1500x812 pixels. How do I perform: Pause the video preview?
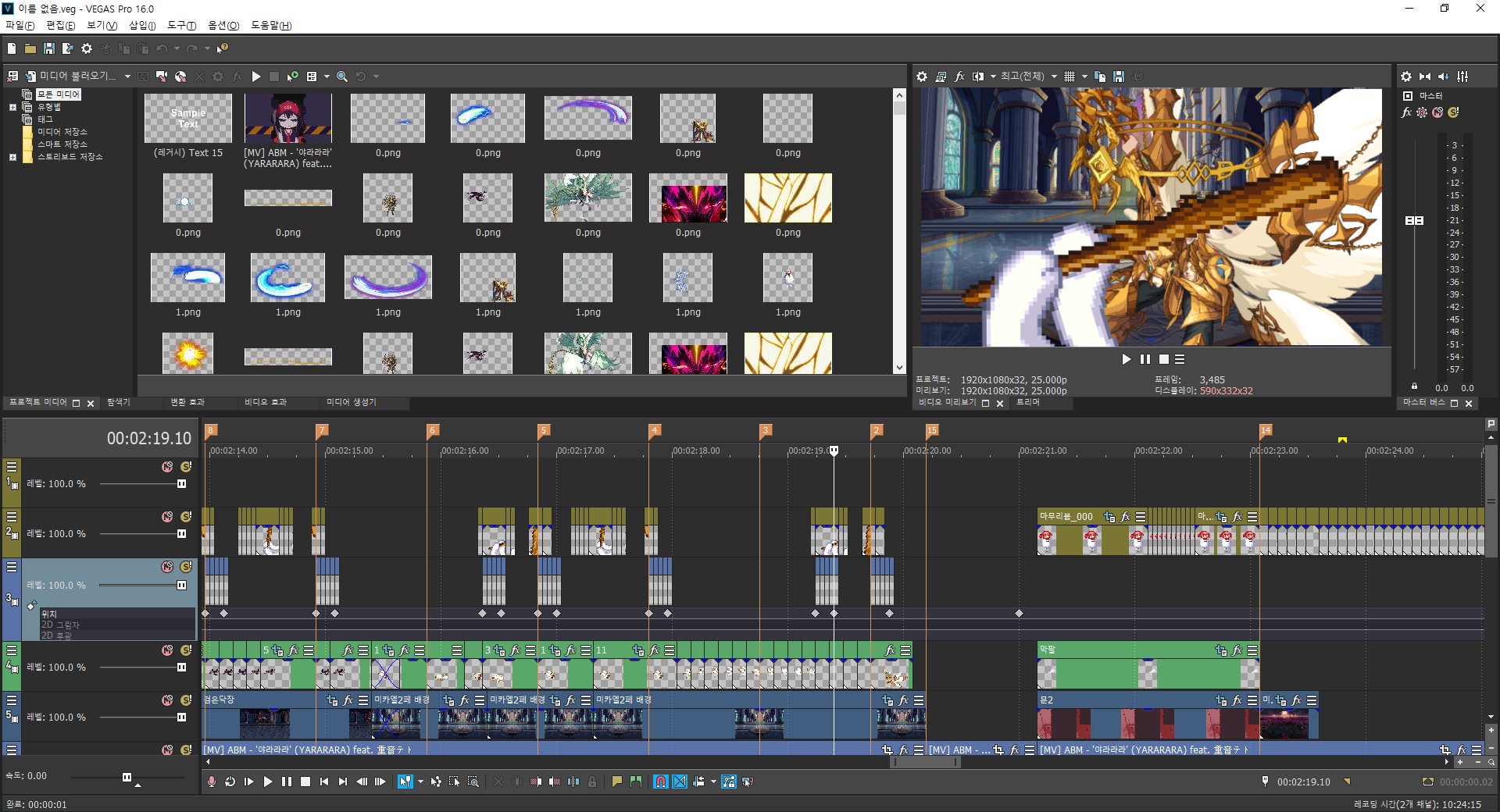[x=1145, y=359]
